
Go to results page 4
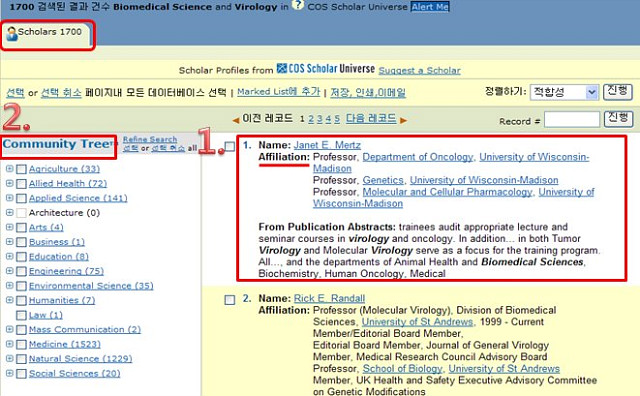tap(328, 119)
